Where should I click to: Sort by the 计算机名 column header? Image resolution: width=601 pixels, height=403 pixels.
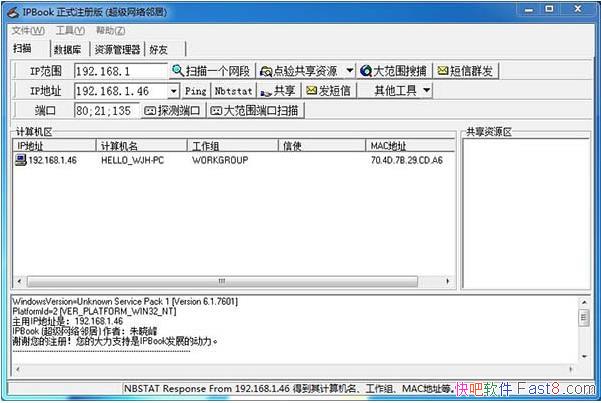pyautogui.click(x=141, y=146)
